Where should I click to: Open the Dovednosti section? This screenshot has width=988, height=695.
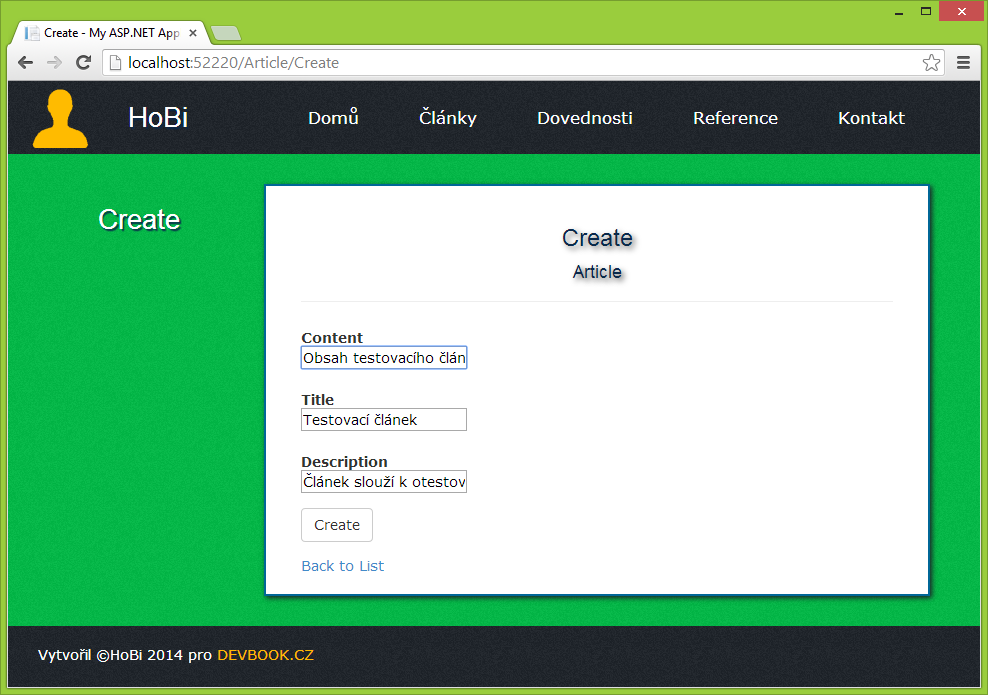(585, 118)
